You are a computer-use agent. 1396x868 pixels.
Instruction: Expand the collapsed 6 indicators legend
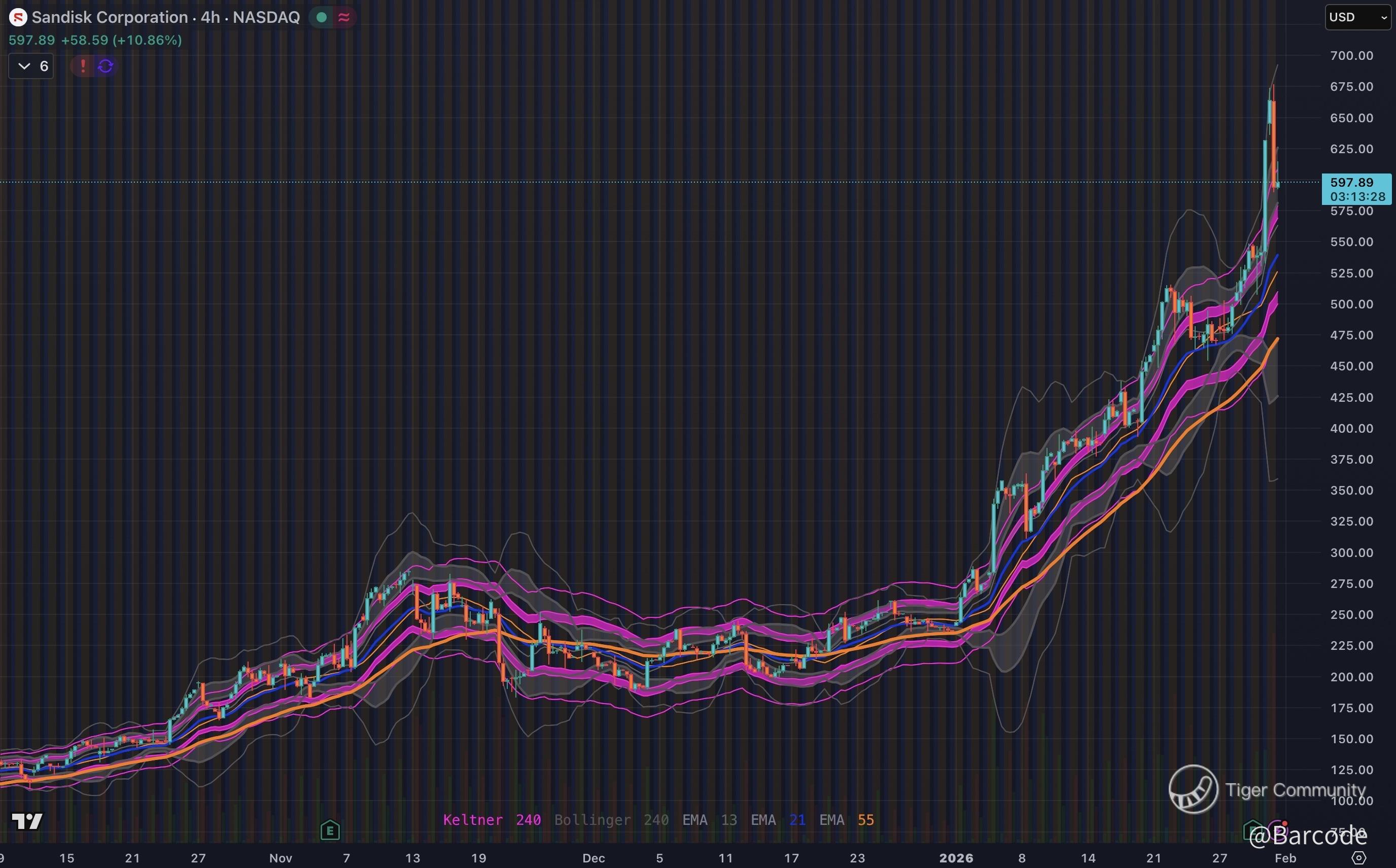[31, 66]
